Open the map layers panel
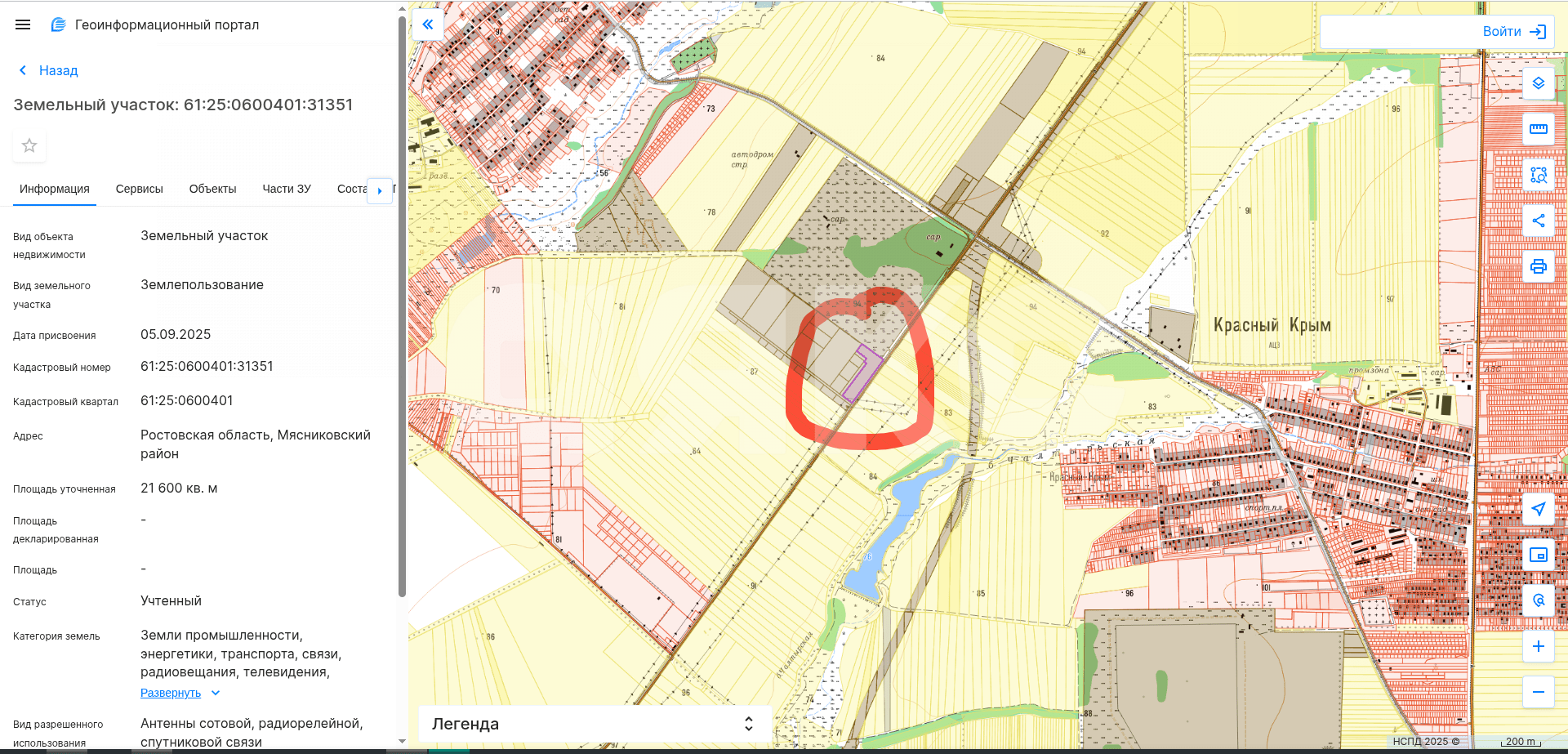 [x=1538, y=83]
